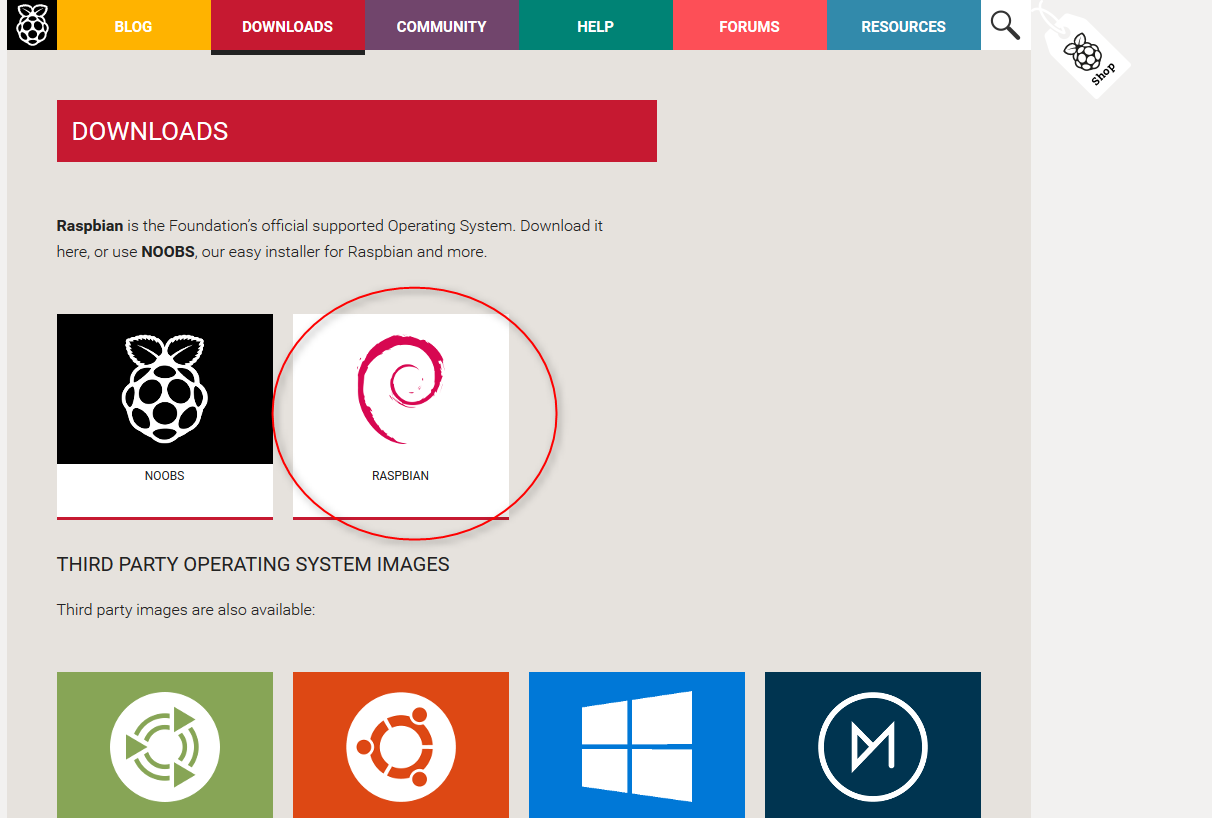Go to the Blog menu
1212x818 pixels.
(134, 26)
